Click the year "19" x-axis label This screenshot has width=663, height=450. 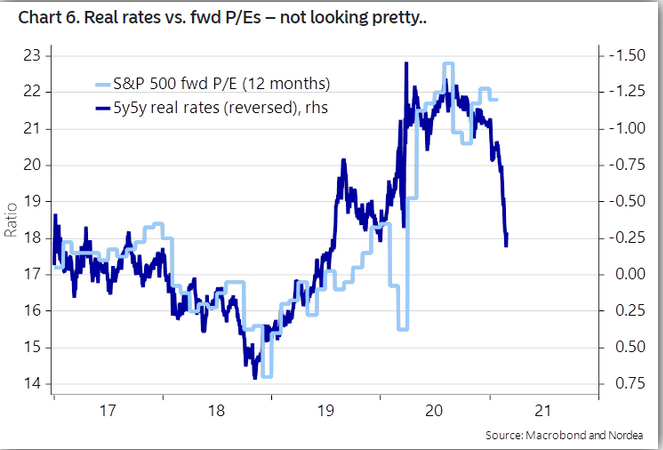(x=326, y=410)
